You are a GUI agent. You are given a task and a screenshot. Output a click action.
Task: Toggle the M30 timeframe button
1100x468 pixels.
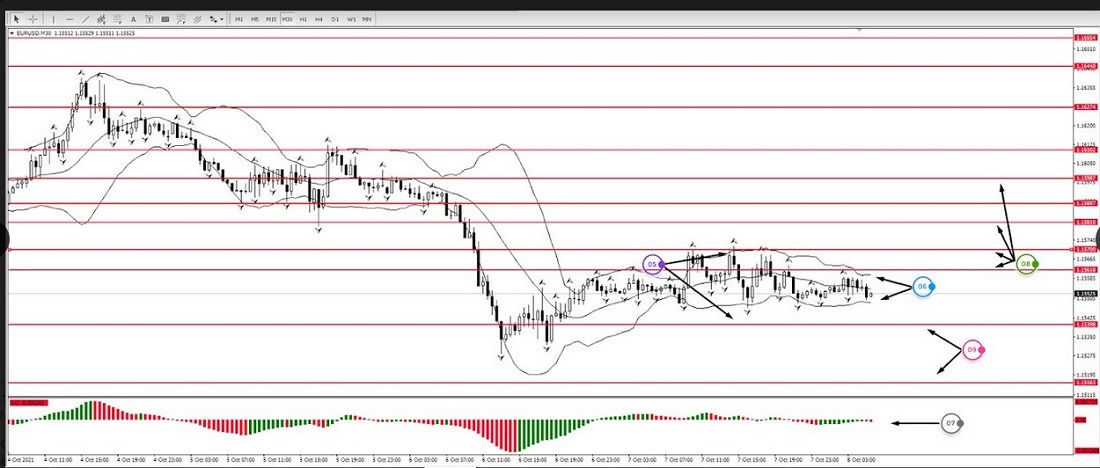287,19
